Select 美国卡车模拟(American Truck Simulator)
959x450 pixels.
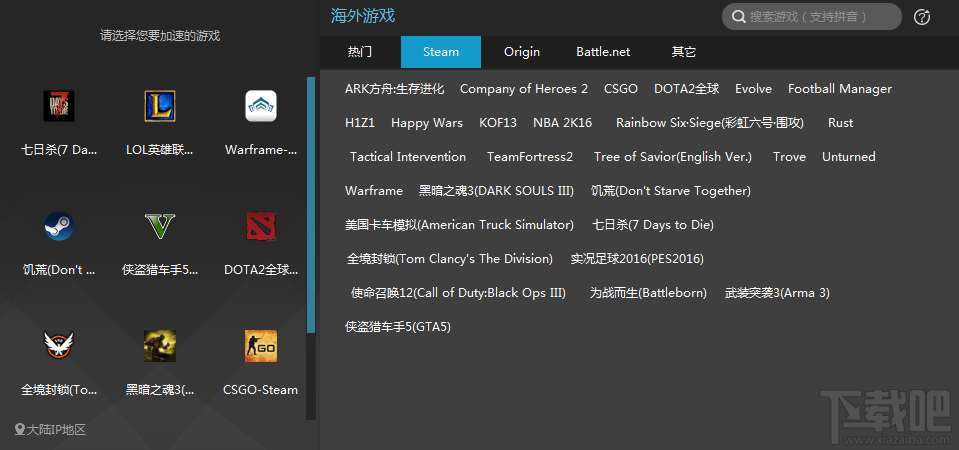click(459, 225)
